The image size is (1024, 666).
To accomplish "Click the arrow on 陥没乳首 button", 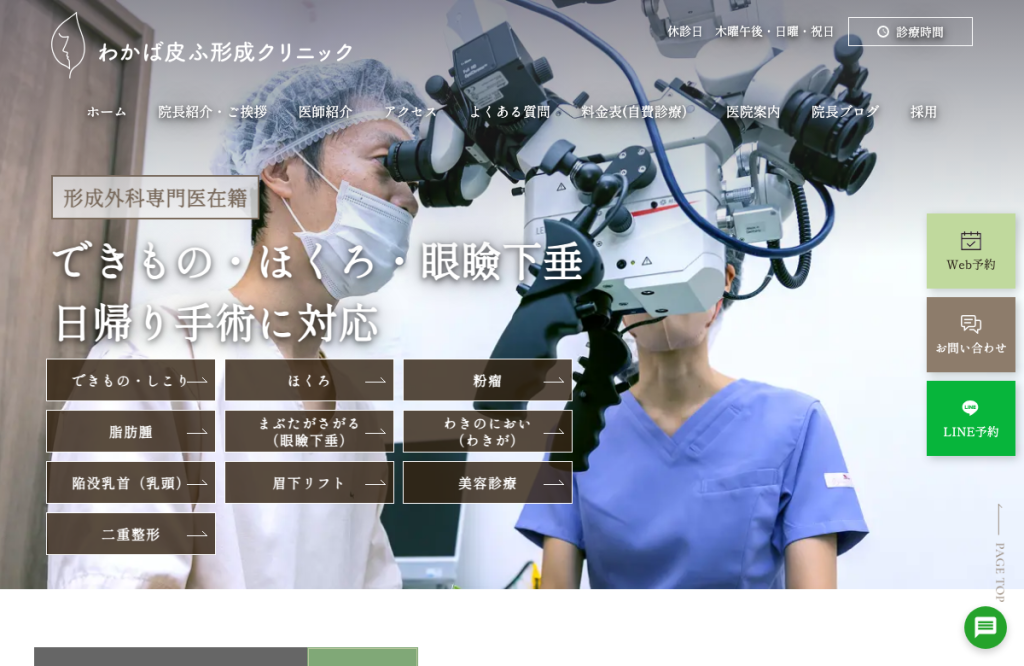I will pos(197,483).
